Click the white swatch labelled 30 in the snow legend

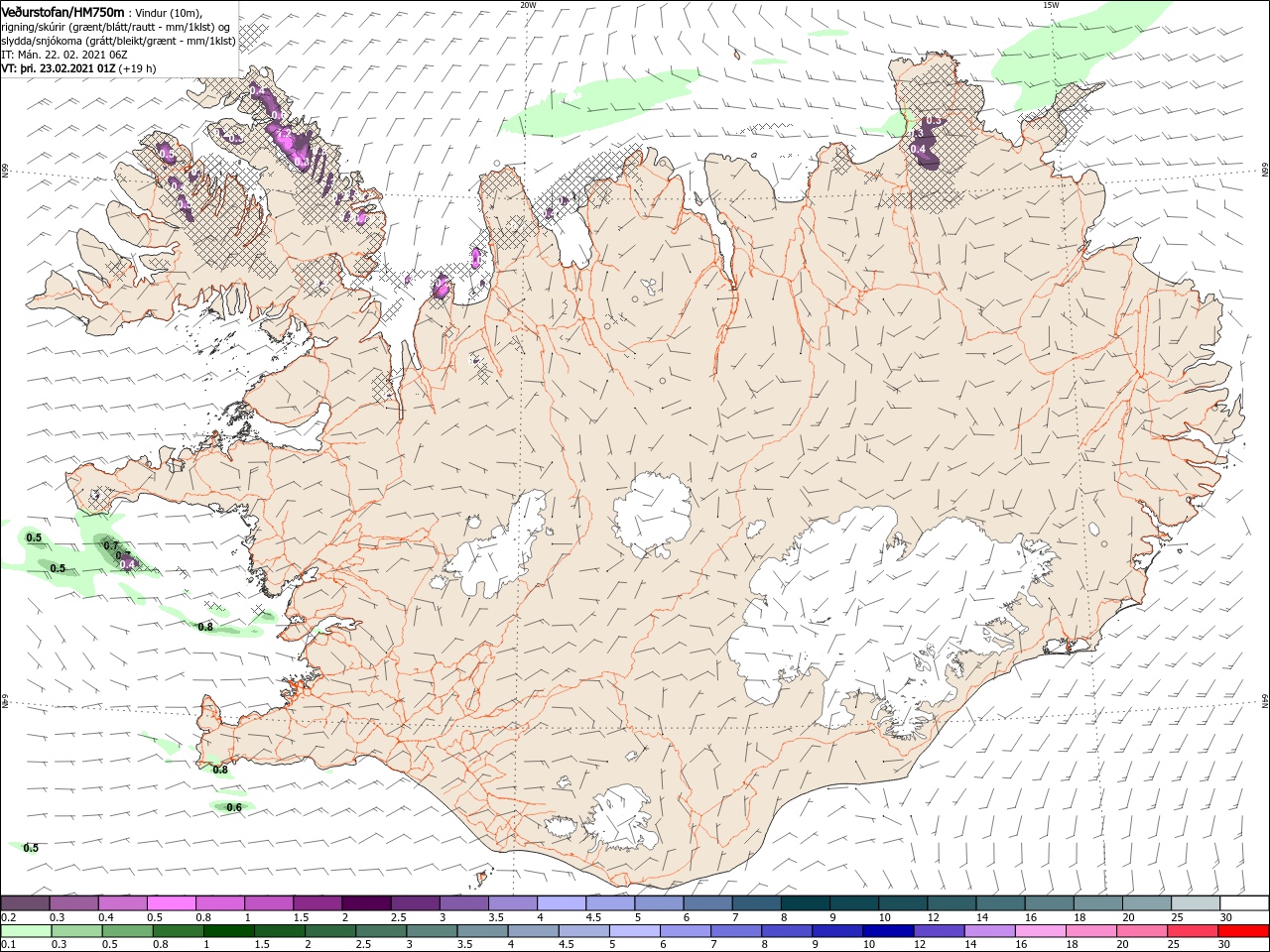[1244, 903]
